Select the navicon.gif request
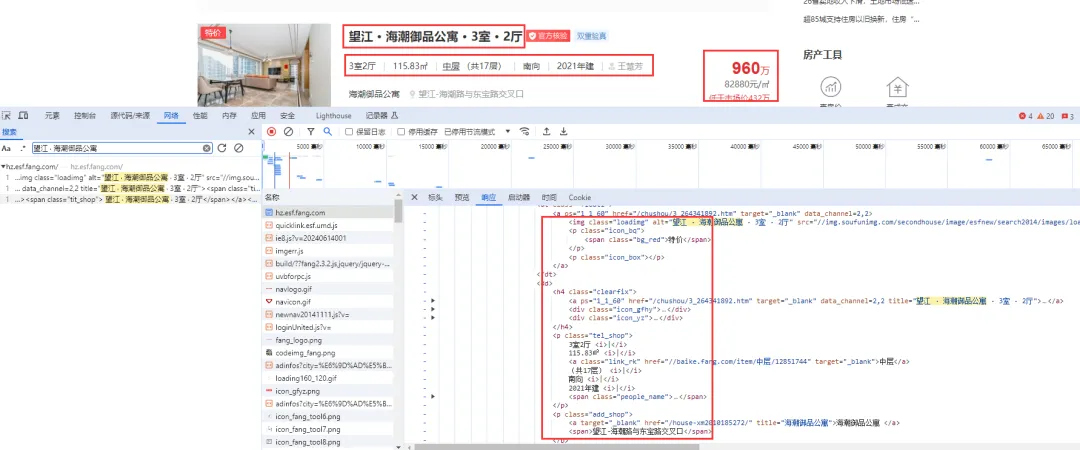Image resolution: width=1080 pixels, height=450 pixels. 329,302
